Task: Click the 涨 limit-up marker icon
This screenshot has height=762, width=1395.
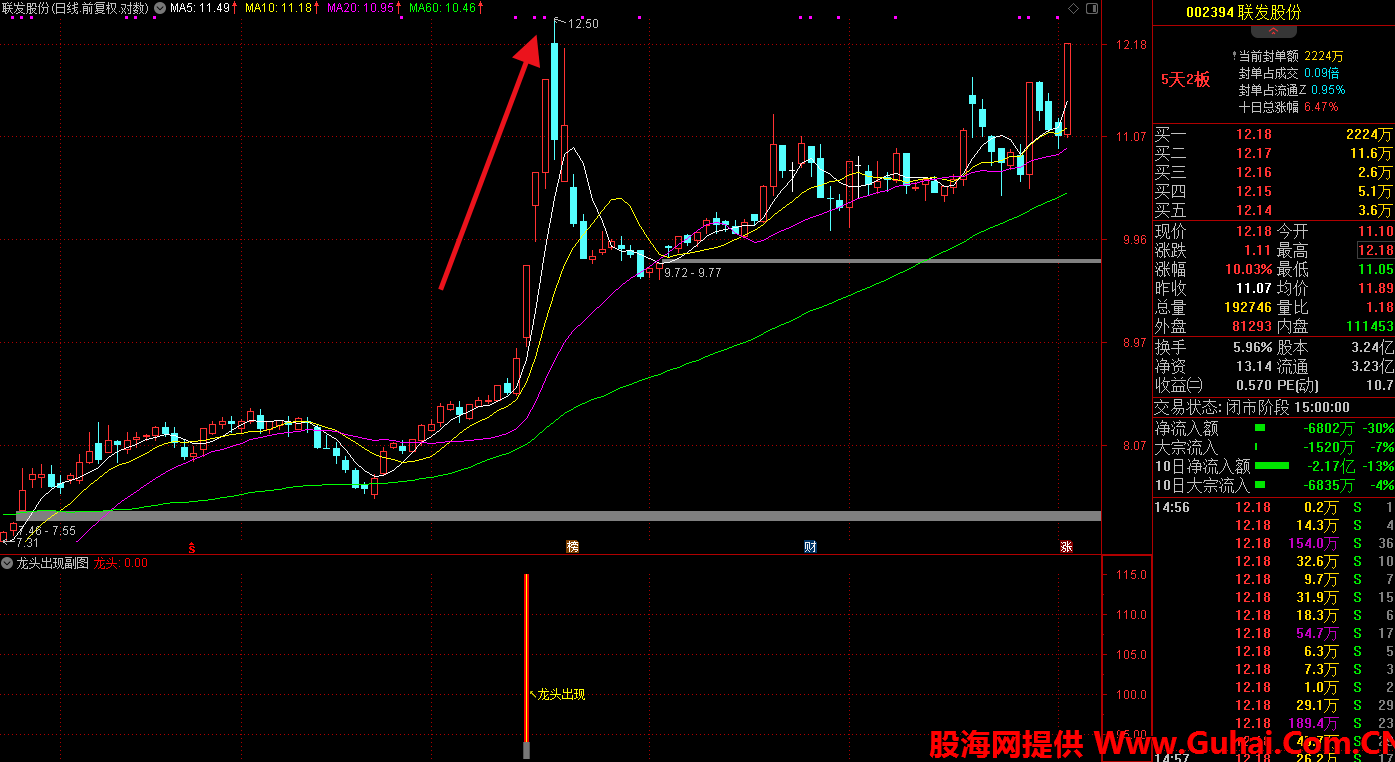Action: tap(1066, 546)
